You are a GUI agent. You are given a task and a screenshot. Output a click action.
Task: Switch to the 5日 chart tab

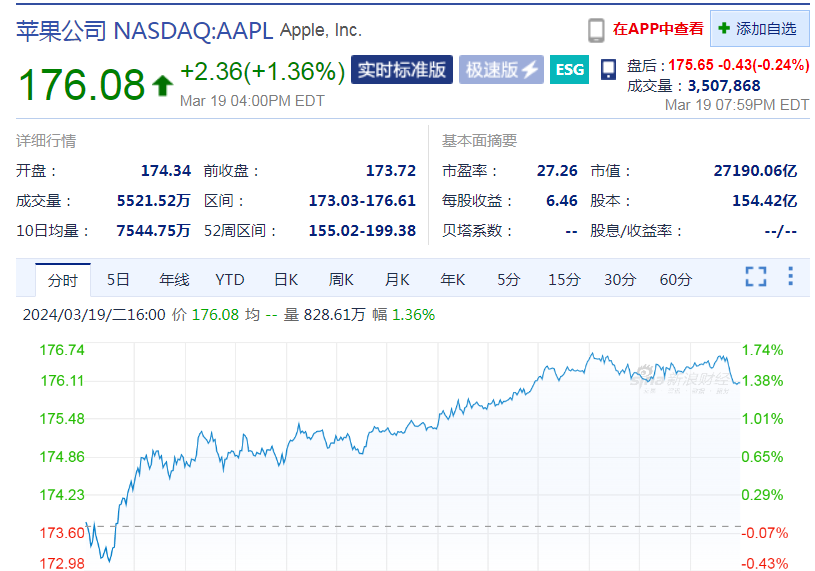point(118,280)
